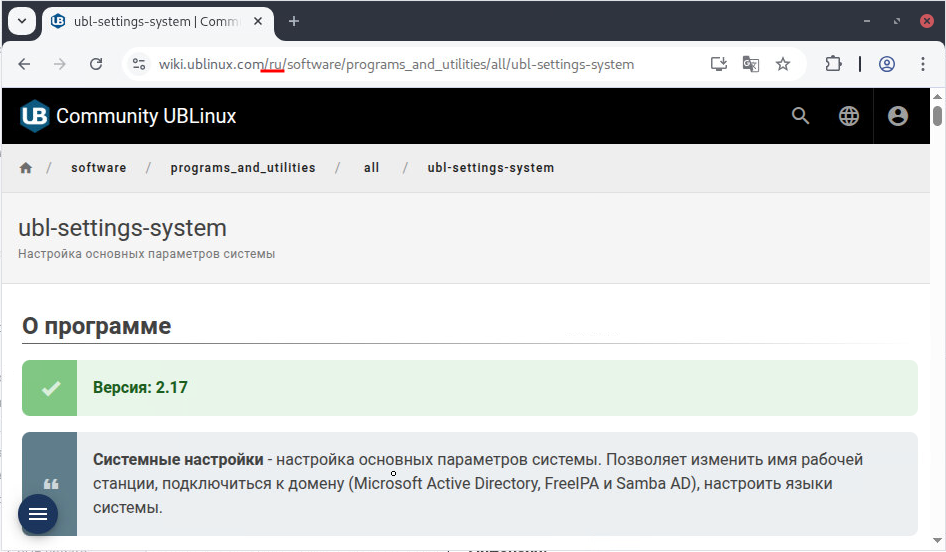Open the browser Extensions puzzle icon
946x552 pixels.
833,64
